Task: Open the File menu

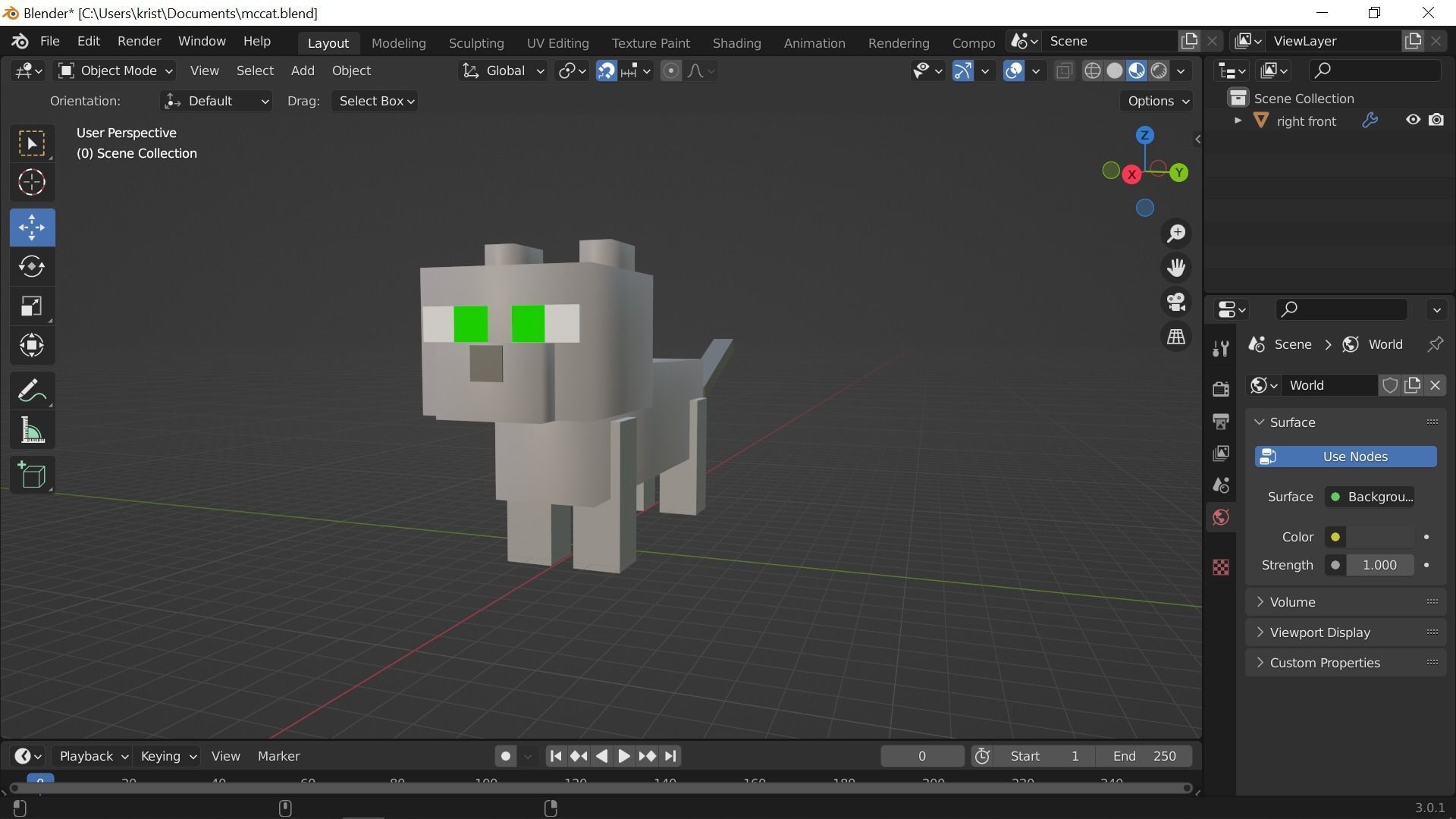Action: tap(49, 41)
